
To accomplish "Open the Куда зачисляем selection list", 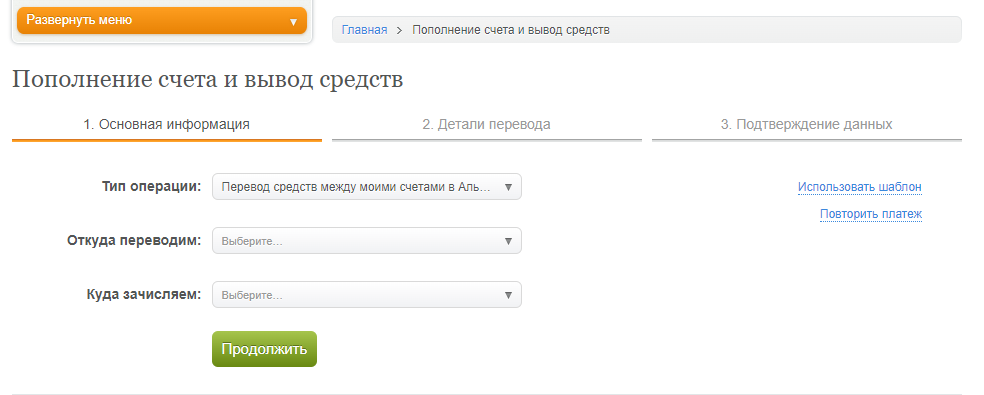I will click(x=366, y=295).
